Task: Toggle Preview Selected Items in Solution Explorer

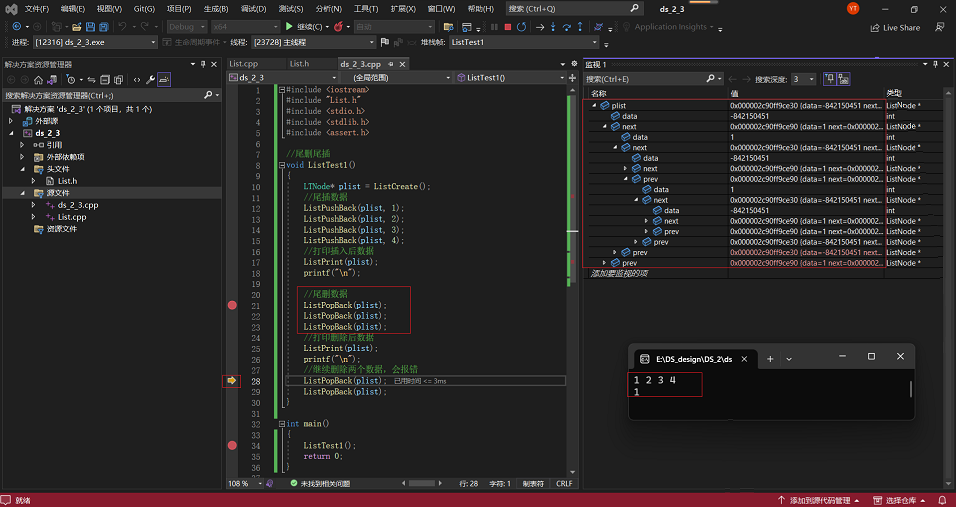Action: 164,80
